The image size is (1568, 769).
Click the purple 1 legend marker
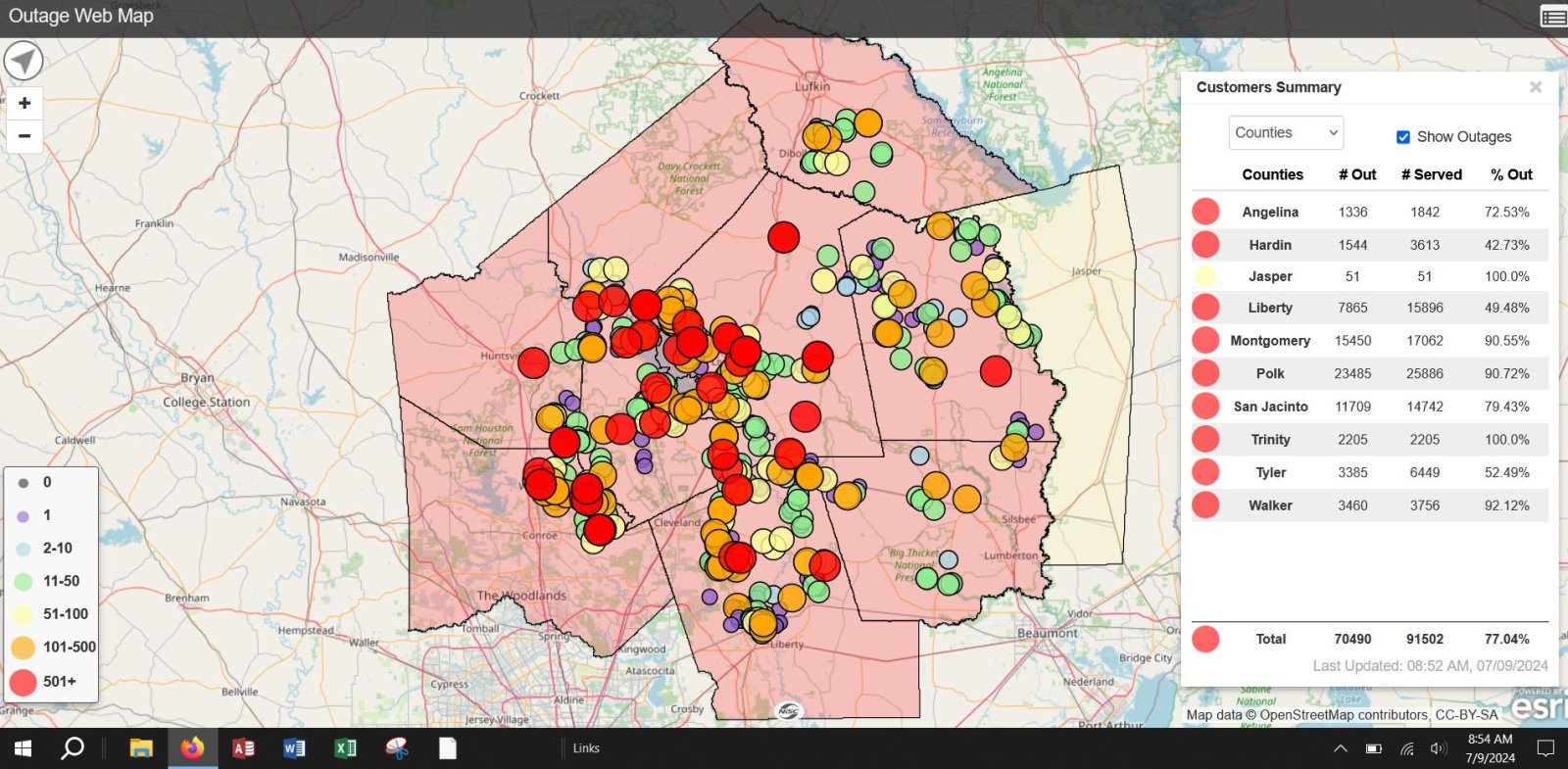pyautogui.click(x=24, y=516)
